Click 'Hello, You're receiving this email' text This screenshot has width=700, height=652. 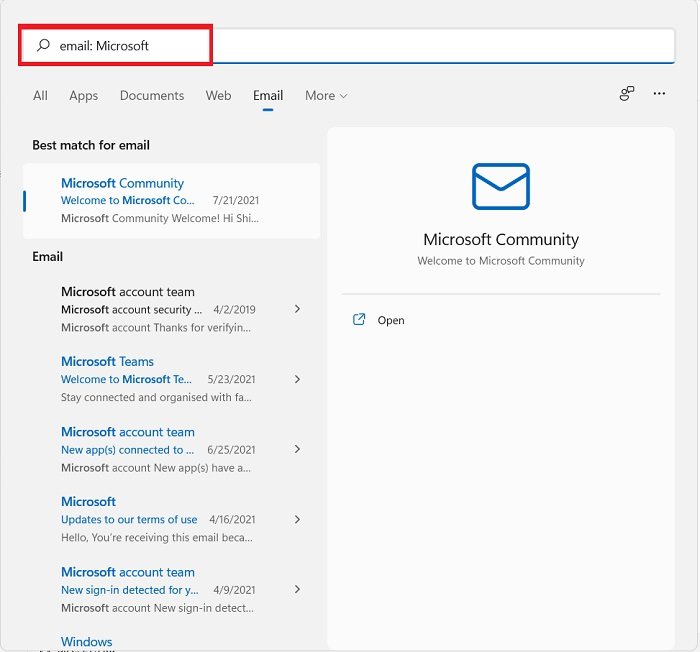(157, 537)
